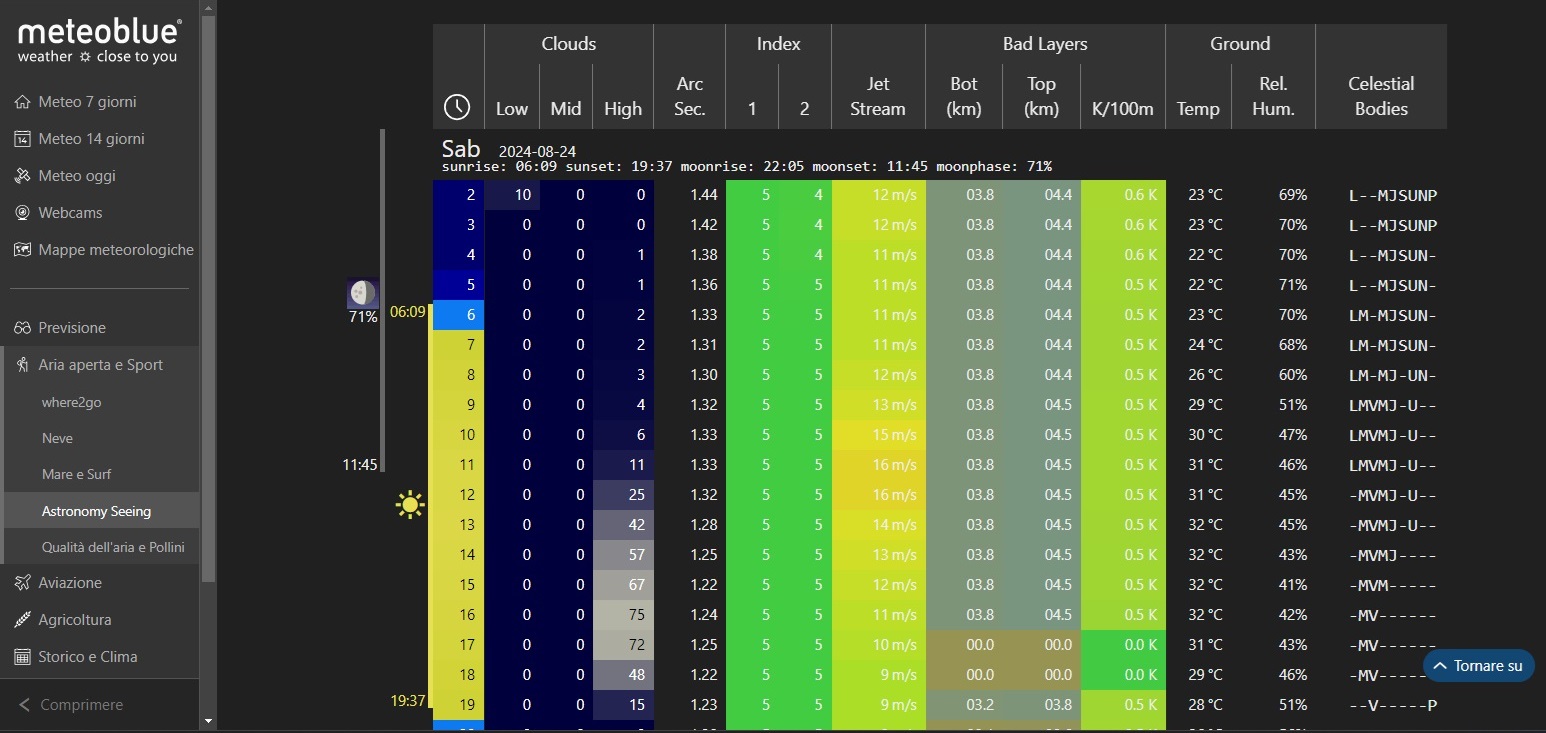The image size is (1546, 733).
Task: Click the calendar icon beside Meteo 14 giorni
Action: click(23, 139)
